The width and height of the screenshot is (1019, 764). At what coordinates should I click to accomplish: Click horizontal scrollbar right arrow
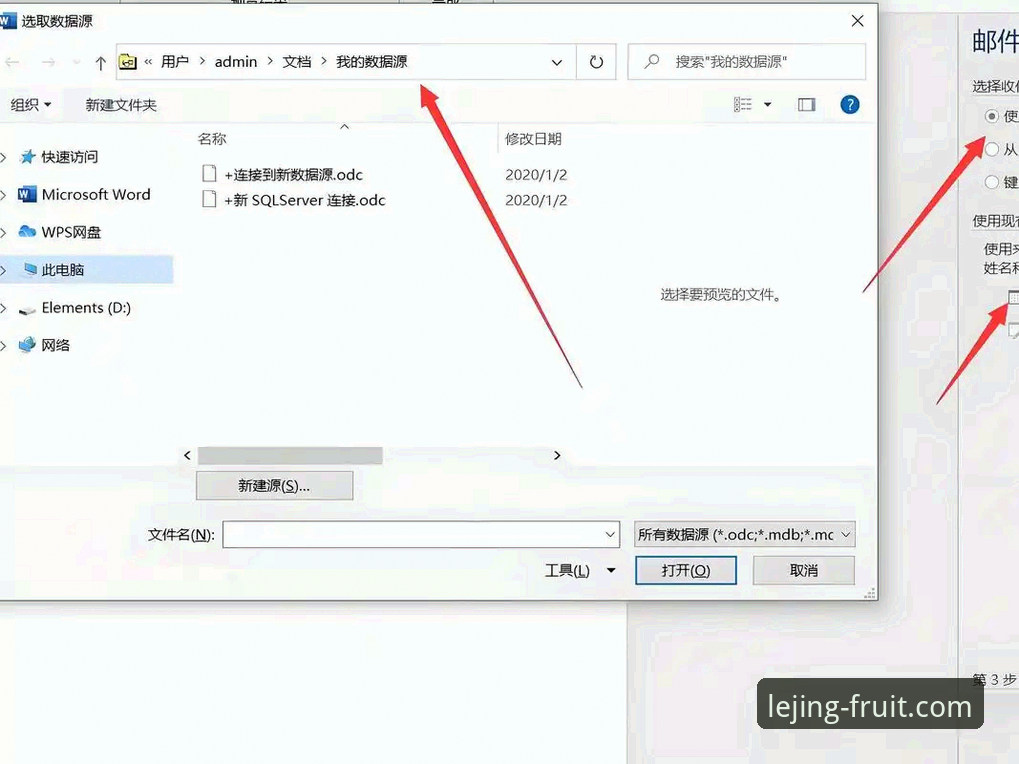[x=557, y=455]
